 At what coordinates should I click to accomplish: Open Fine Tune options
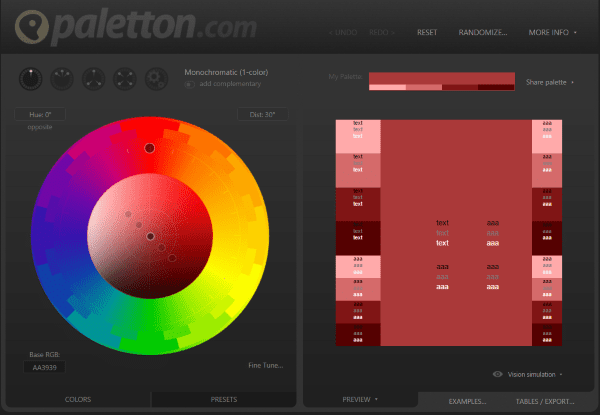266,365
